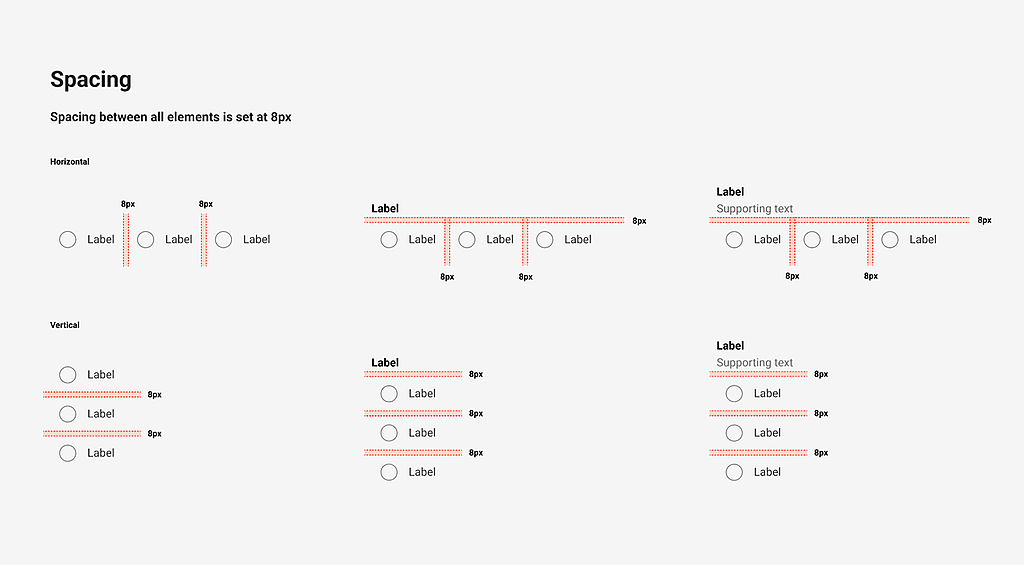The image size is (1024, 565).
Task: Click the Horizontal section label
Action: click(70, 162)
